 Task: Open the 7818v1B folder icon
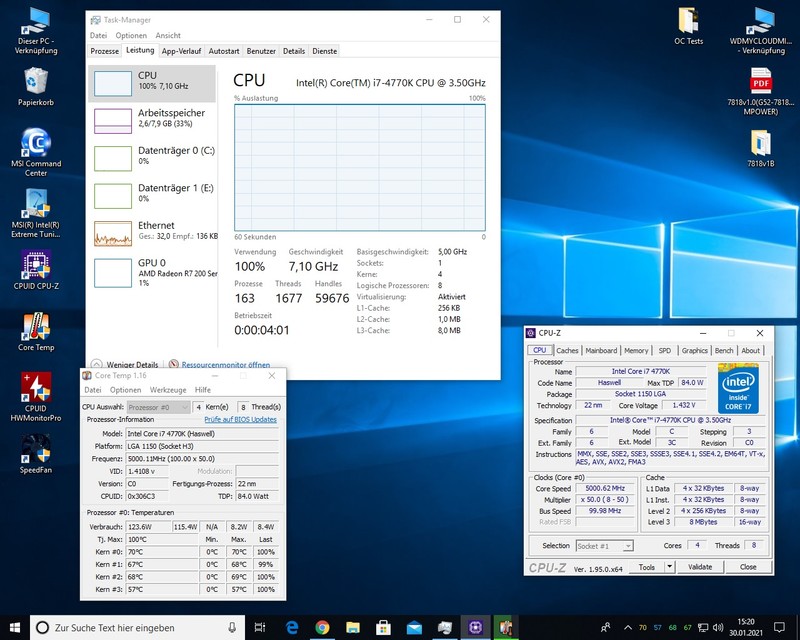point(760,149)
